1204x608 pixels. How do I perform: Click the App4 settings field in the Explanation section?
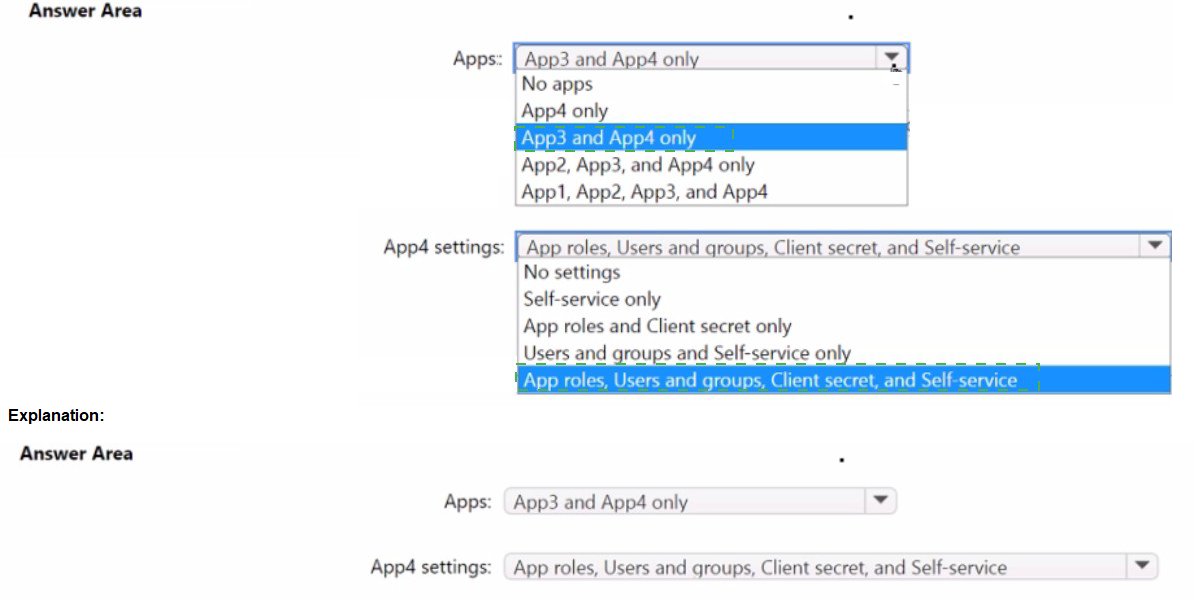tap(815, 568)
